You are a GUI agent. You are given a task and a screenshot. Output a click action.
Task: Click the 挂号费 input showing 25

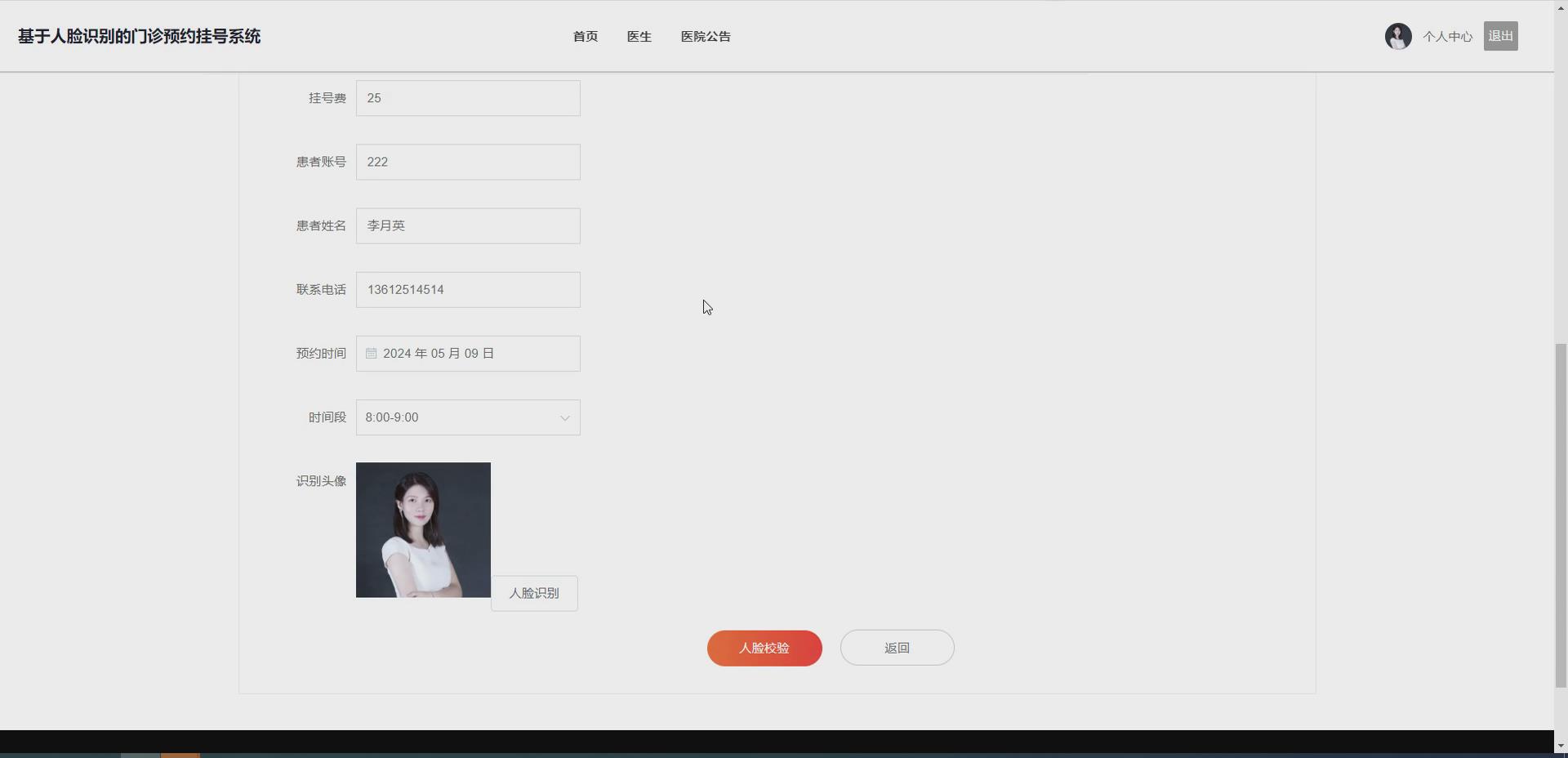(x=468, y=98)
